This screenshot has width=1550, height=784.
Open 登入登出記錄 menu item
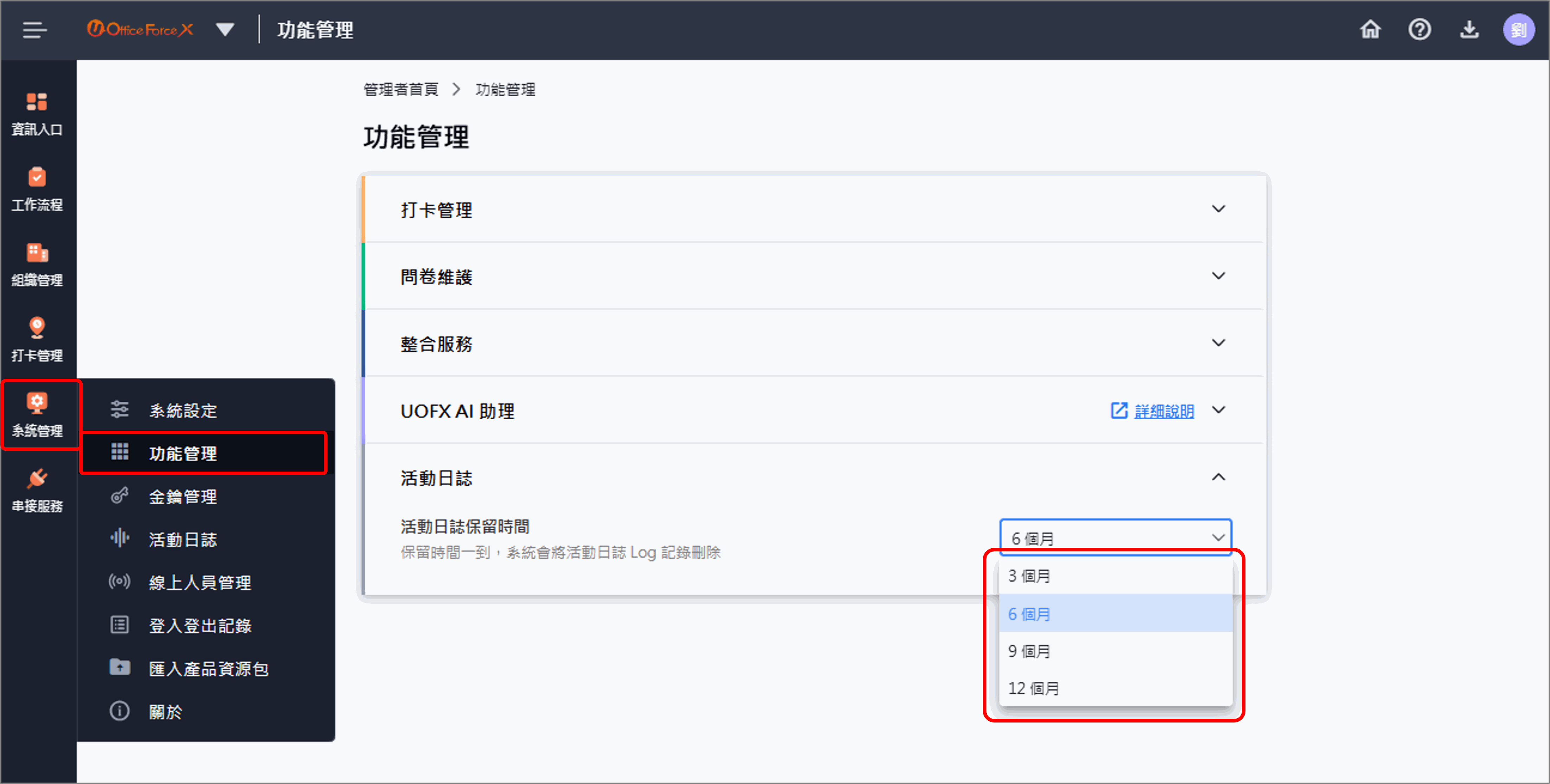(x=200, y=625)
